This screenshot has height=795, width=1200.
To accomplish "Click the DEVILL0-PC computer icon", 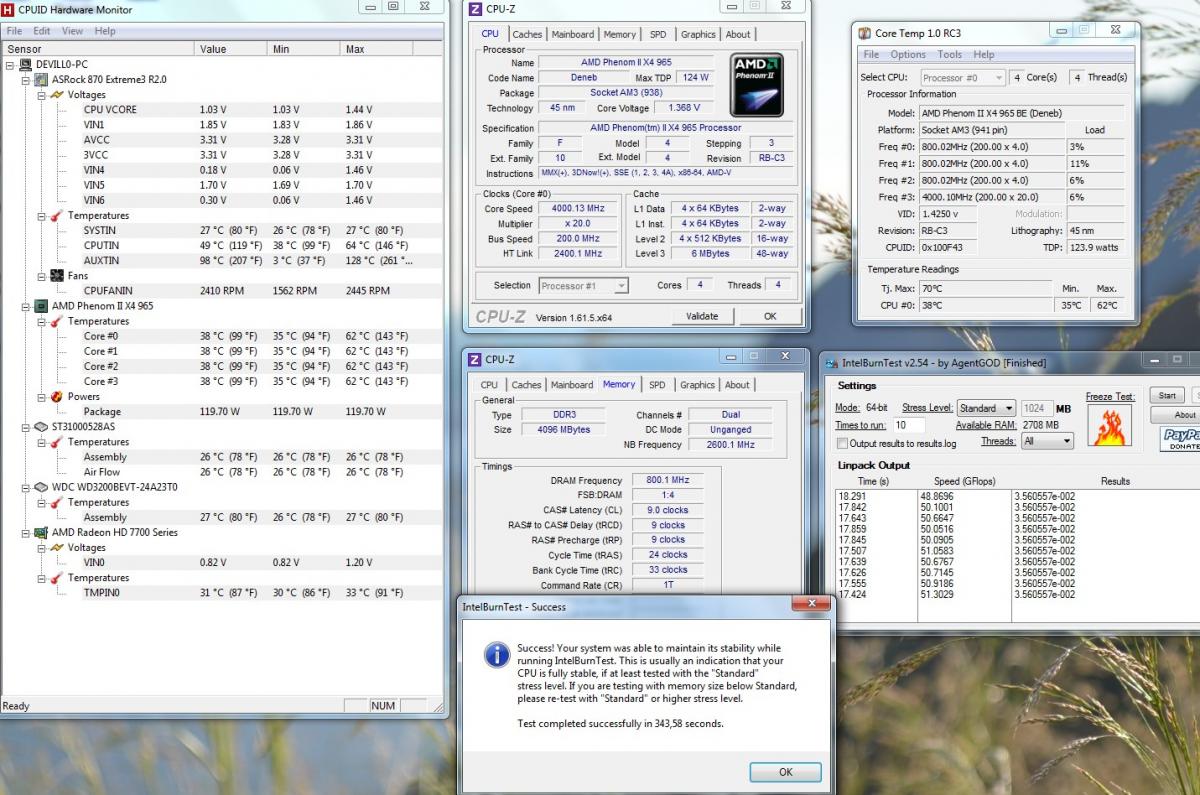I will pyautogui.click(x=25, y=64).
